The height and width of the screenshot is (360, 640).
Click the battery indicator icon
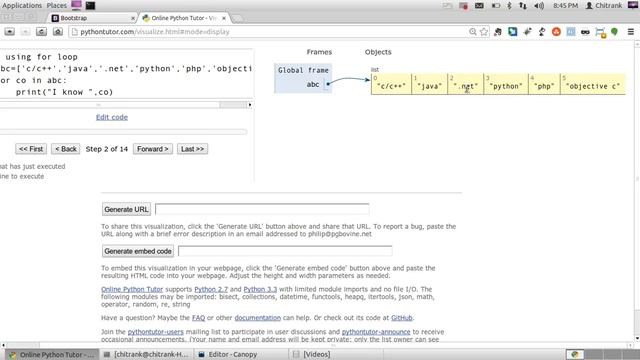pos(496,5)
